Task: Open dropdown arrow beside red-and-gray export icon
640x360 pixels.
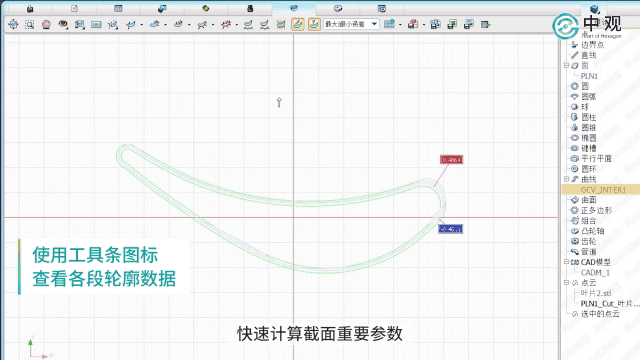Action: tap(424, 25)
